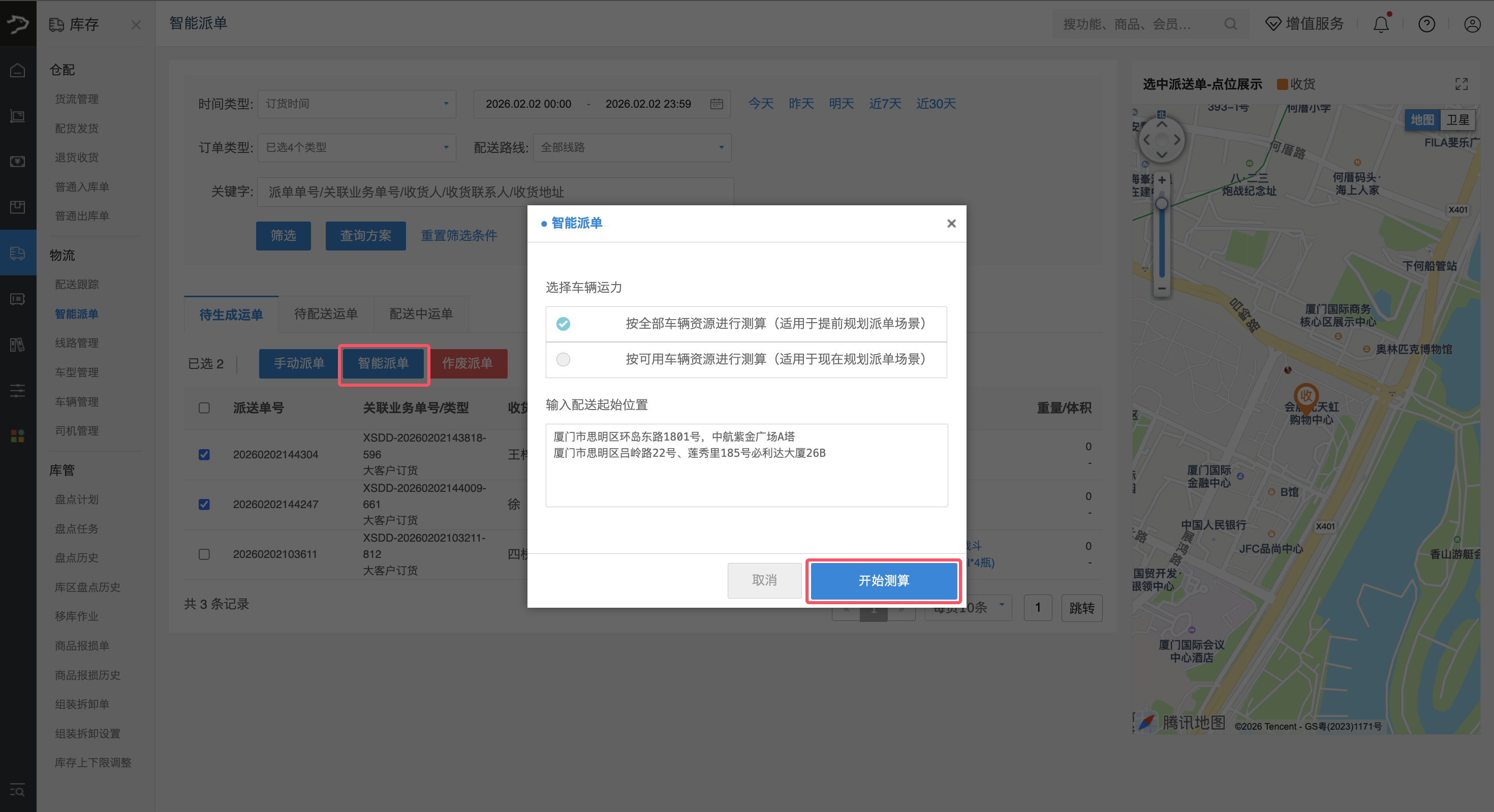Check order 20260202103611 checkbox
Screen dimensions: 1494x812
tap(204, 554)
